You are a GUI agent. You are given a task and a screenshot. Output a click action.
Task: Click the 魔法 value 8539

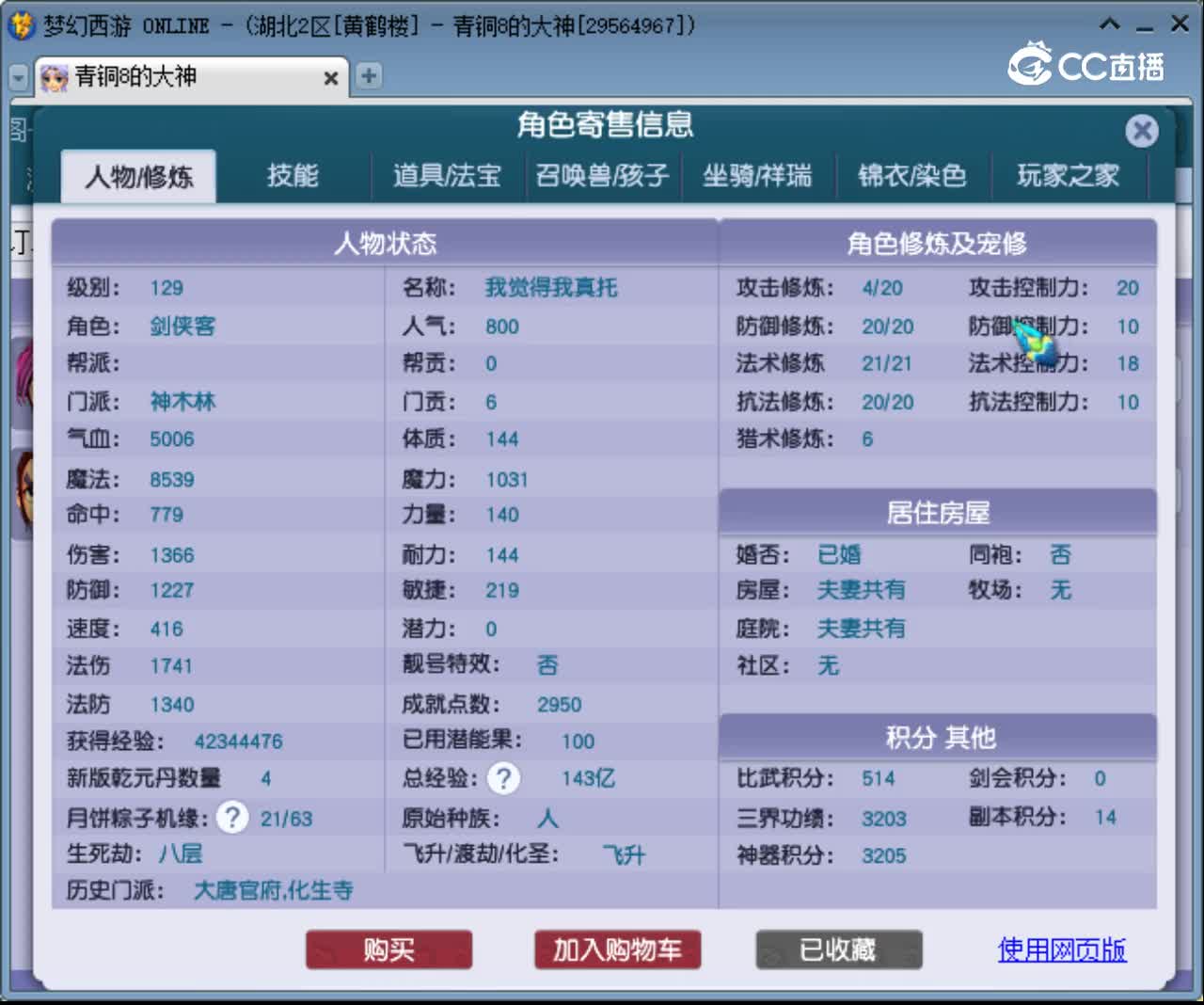[x=172, y=480]
